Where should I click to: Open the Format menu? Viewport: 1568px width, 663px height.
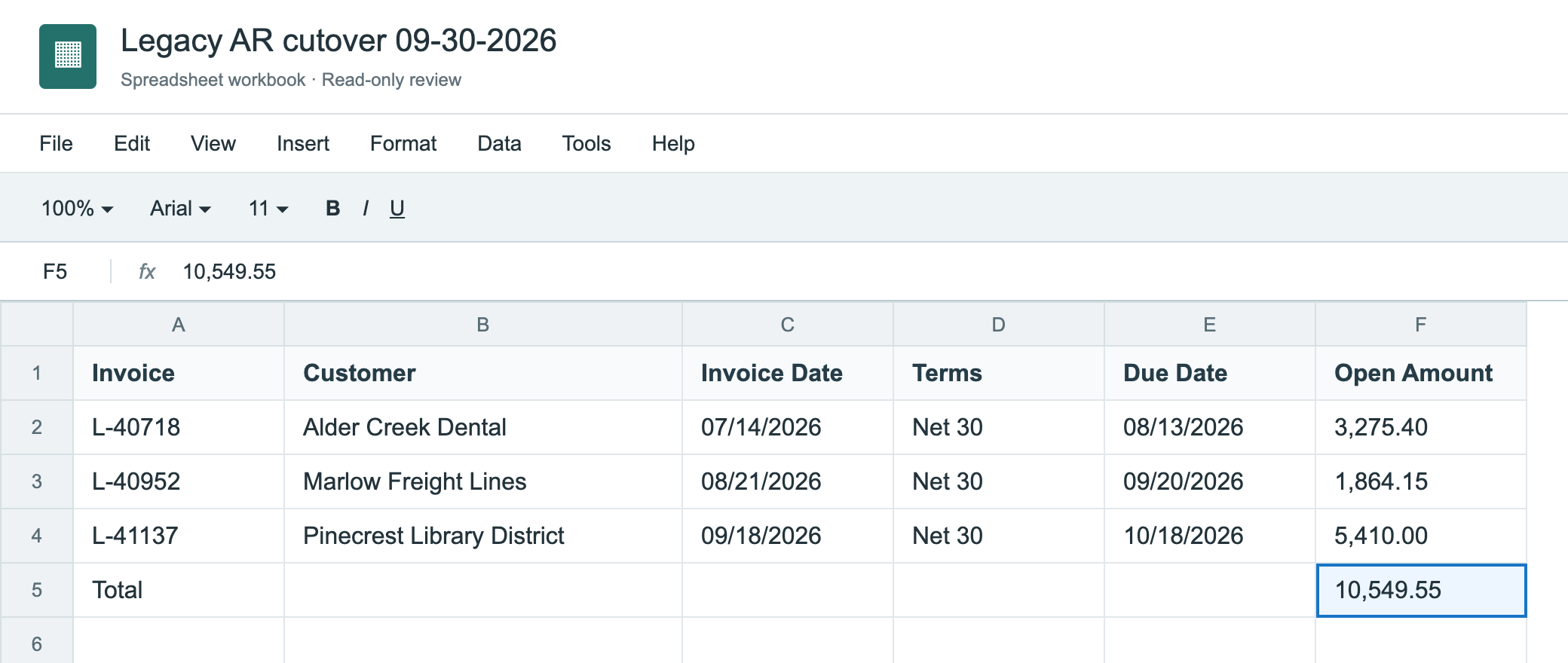[403, 143]
